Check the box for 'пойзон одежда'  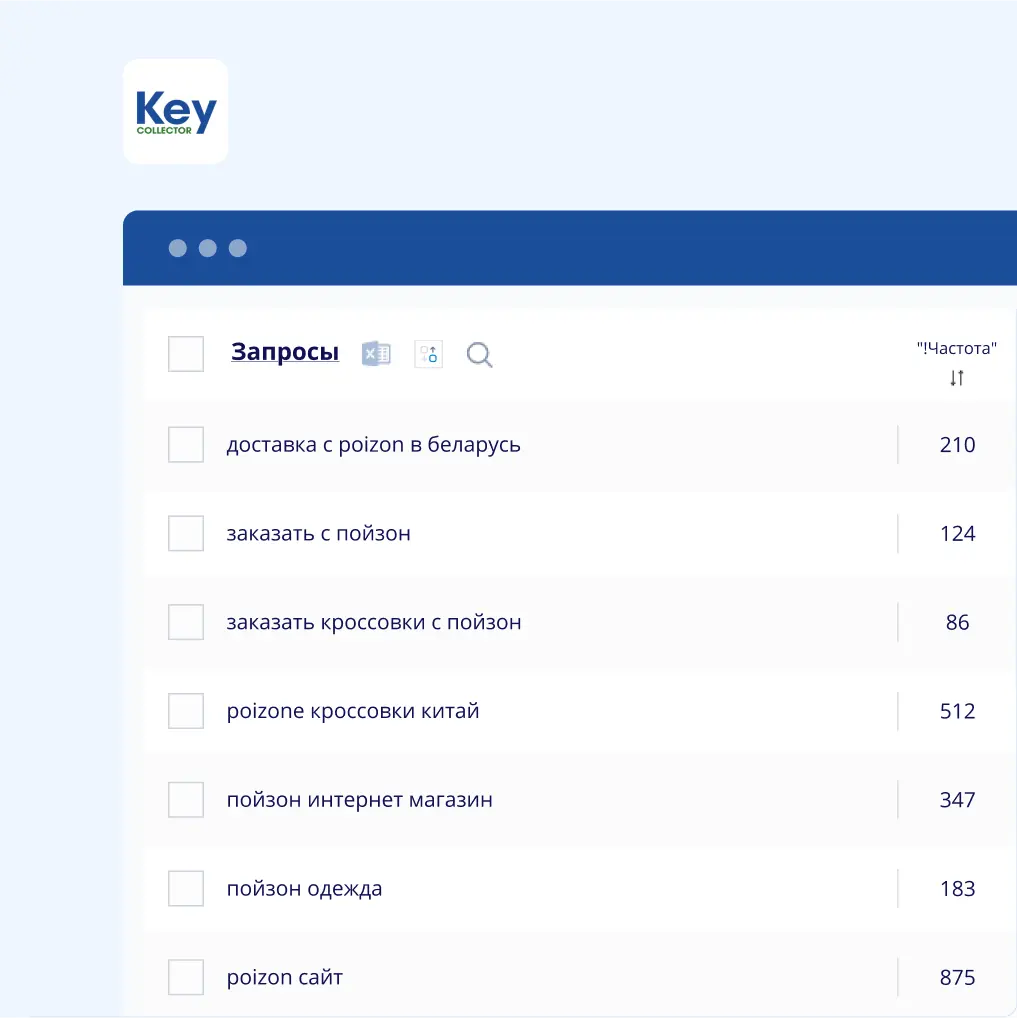click(186, 888)
